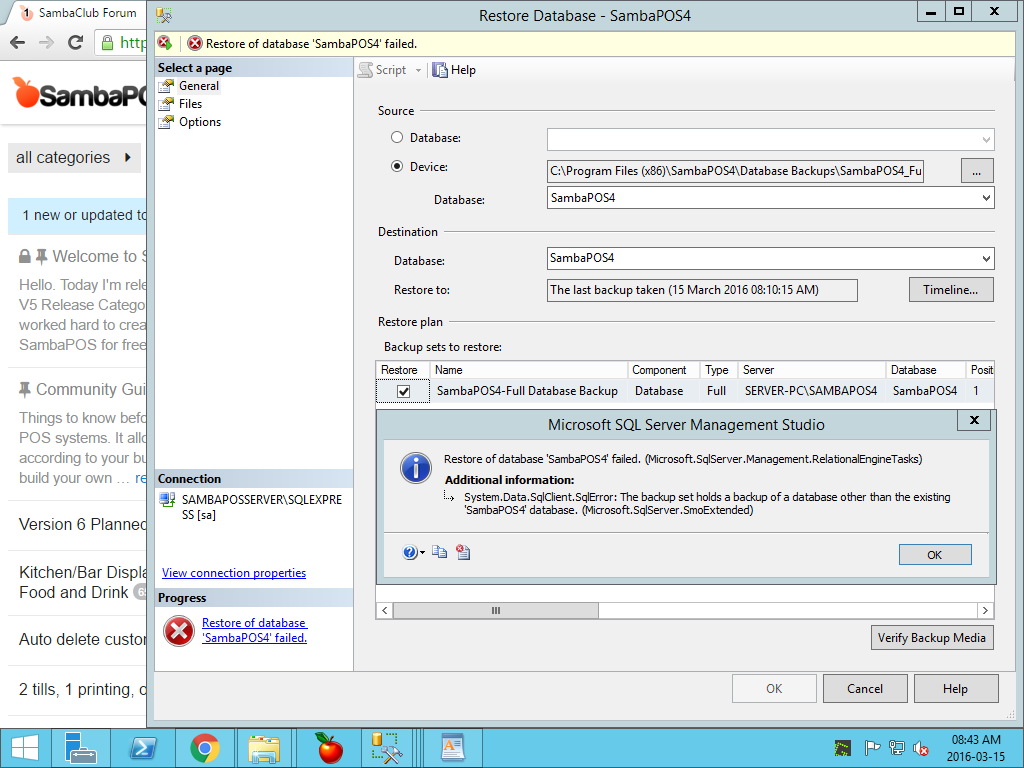Image resolution: width=1024 pixels, height=768 pixels.
Task: Click the help icon in the error dialog
Action: tap(409, 553)
